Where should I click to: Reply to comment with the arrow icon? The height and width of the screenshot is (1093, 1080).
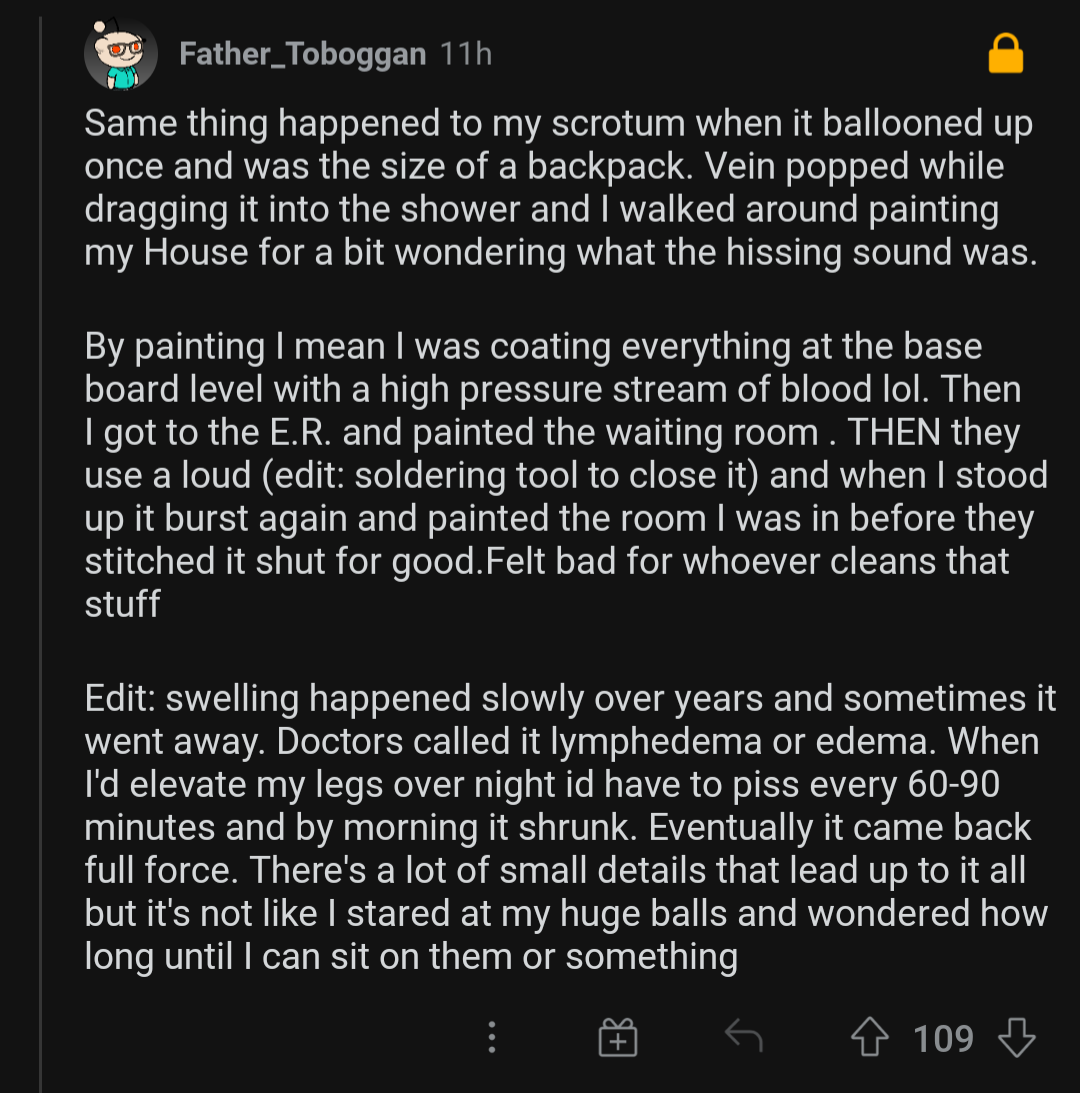pos(743,1038)
